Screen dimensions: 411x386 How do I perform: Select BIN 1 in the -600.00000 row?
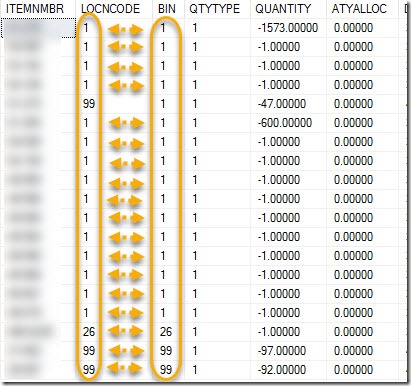163,123
